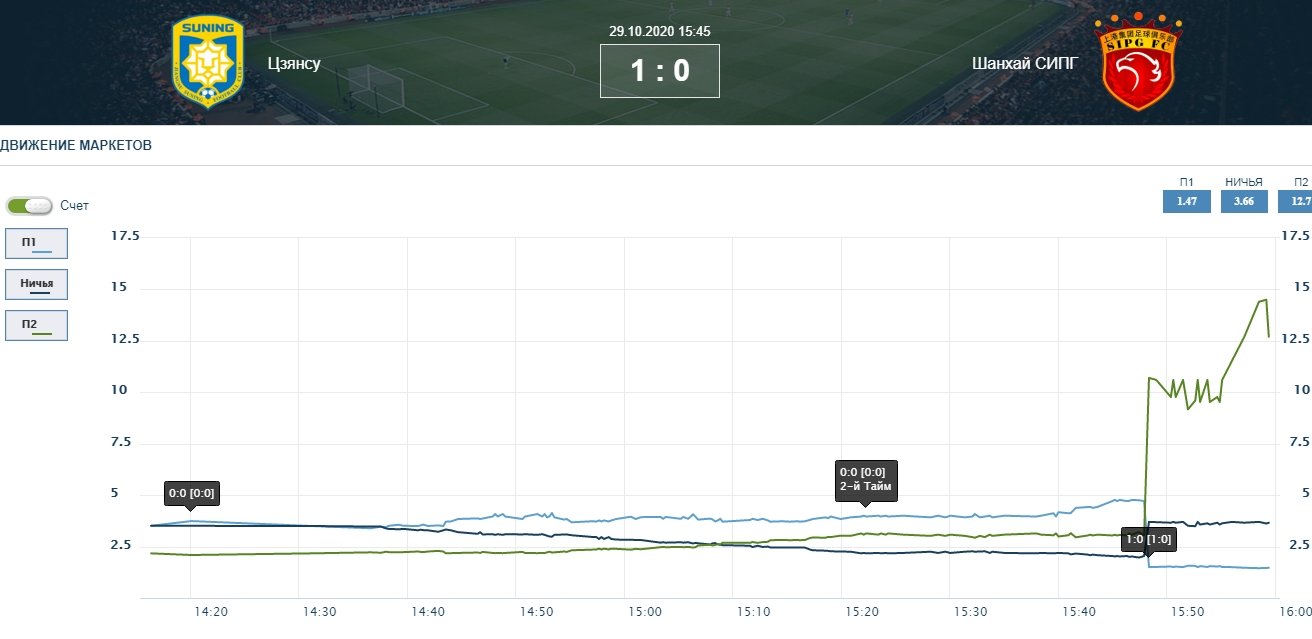Select the 1:0 [1:0] goal marker
The width and height of the screenshot is (1312, 639).
(1147, 539)
